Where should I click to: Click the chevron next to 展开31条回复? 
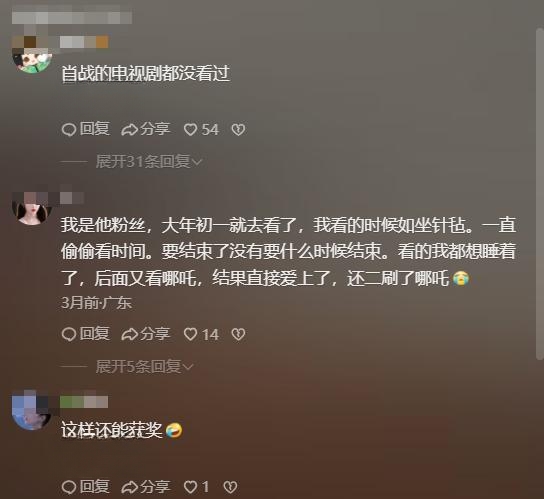(197, 162)
